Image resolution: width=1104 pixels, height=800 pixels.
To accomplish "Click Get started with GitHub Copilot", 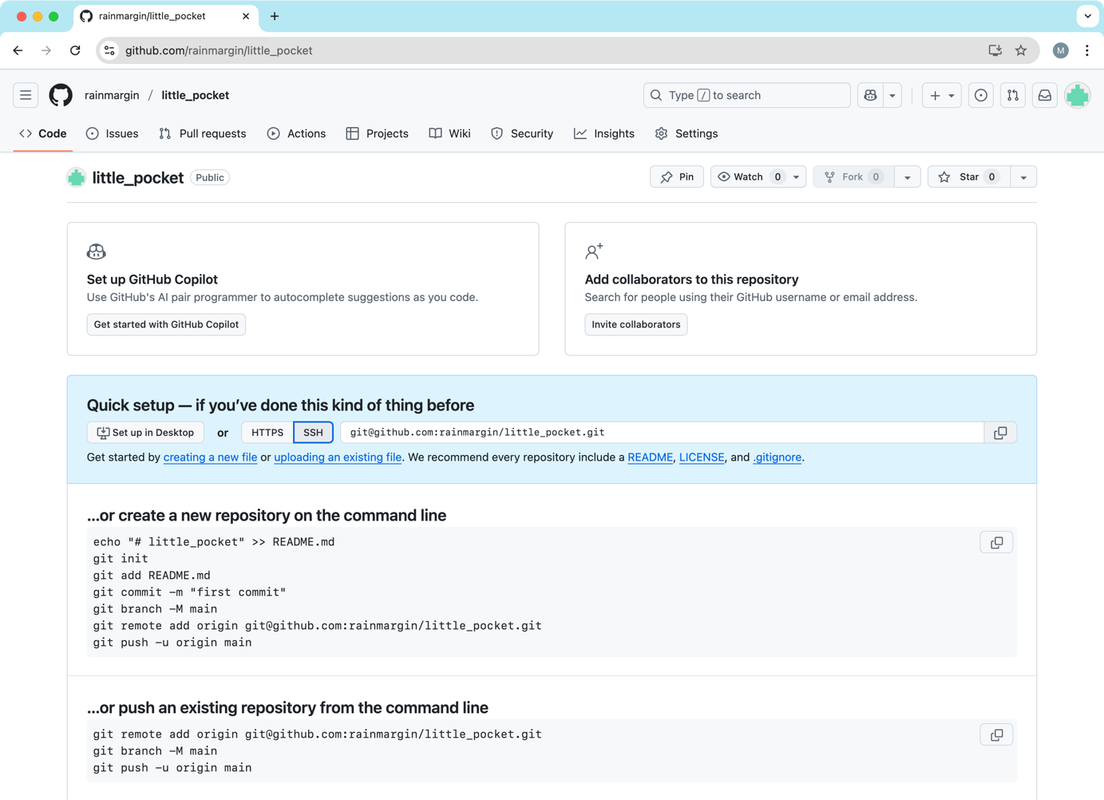I will [166, 325].
